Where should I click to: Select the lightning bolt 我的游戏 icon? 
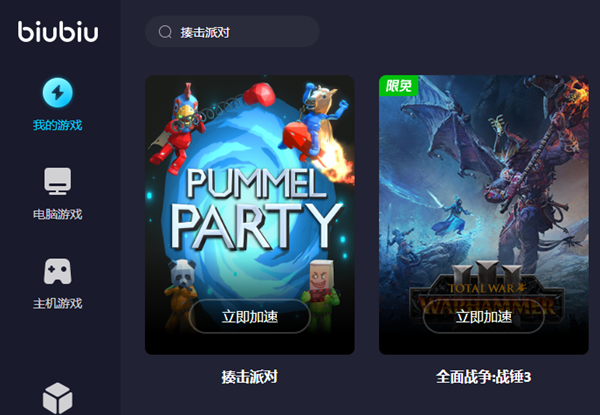tap(57, 93)
